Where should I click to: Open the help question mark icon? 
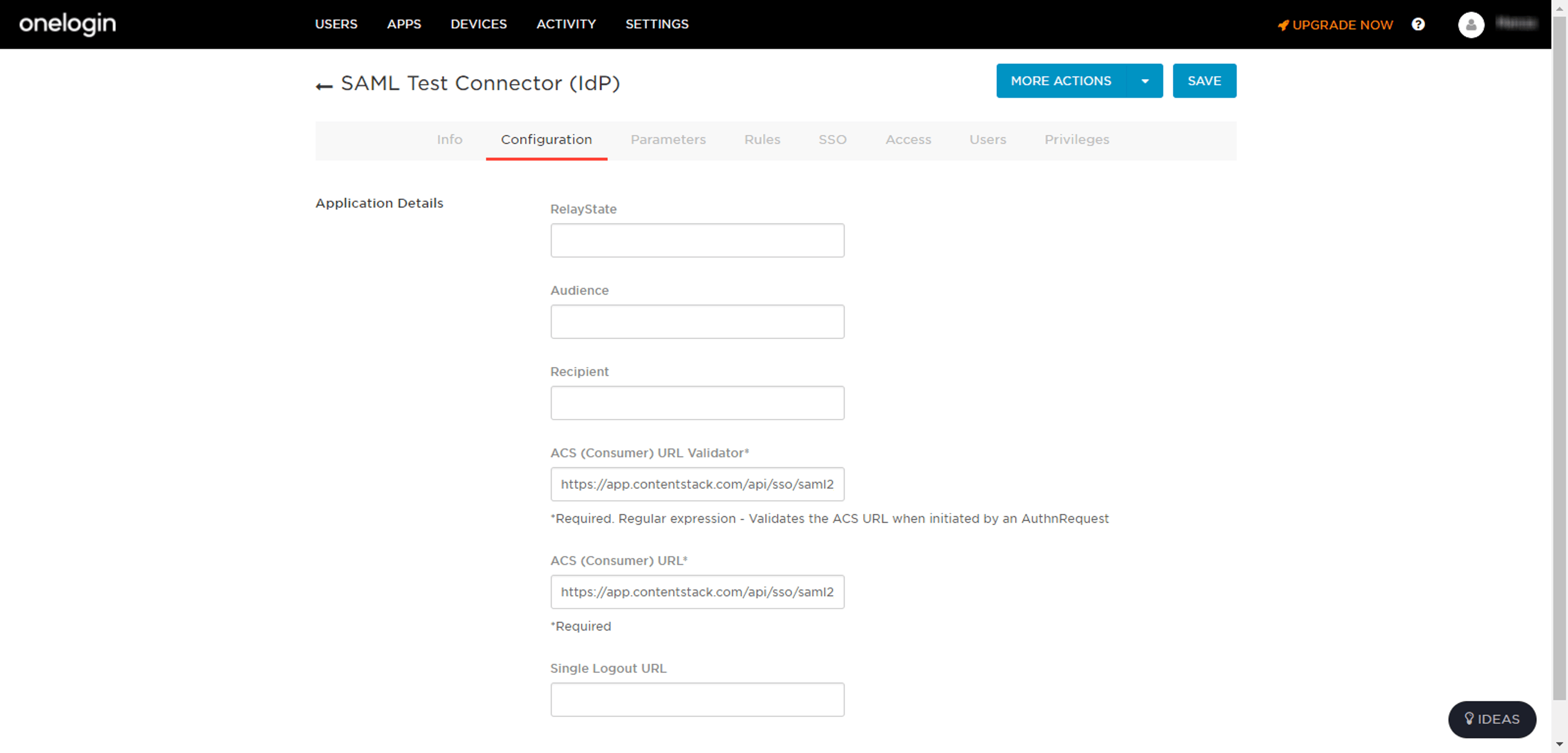coord(1418,24)
